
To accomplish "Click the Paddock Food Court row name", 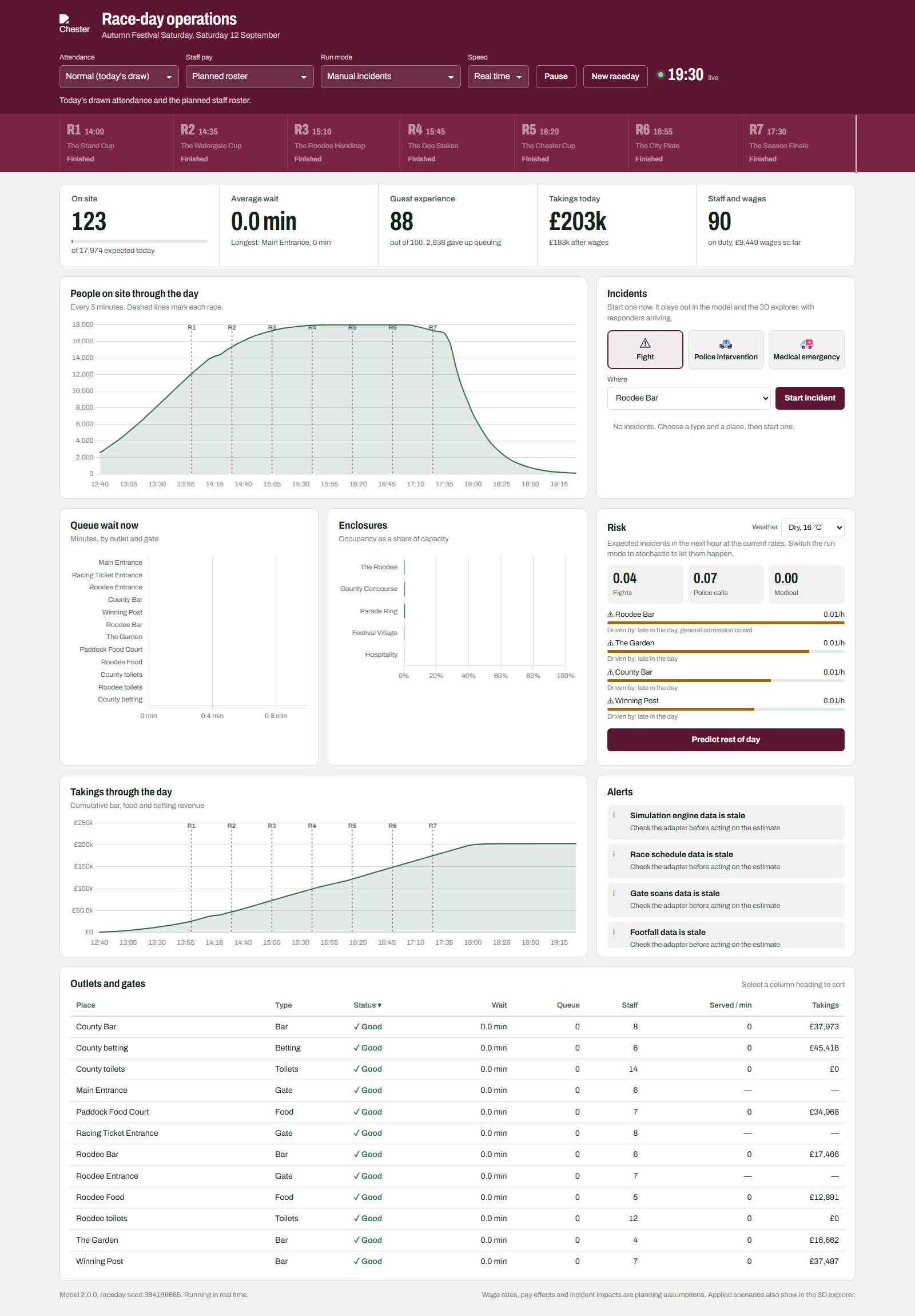I will pos(112,1112).
